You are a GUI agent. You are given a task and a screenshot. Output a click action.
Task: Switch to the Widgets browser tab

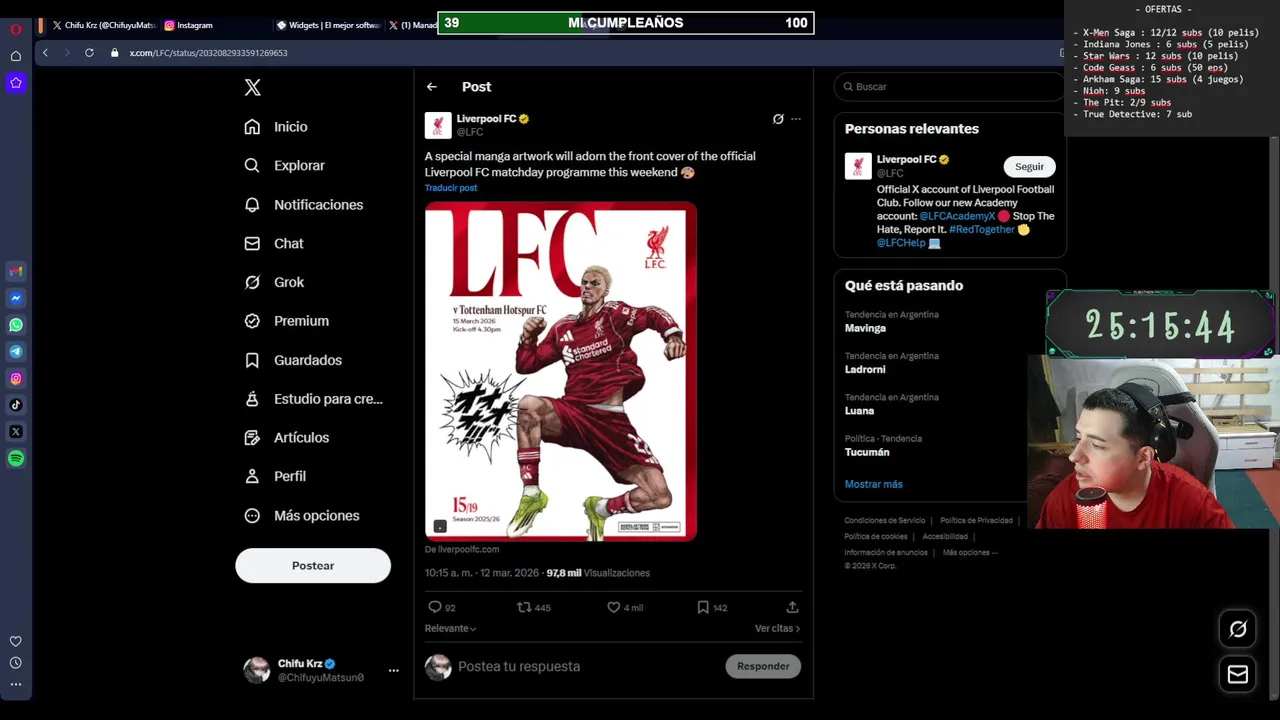pyautogui.click(x=327, y=25)
